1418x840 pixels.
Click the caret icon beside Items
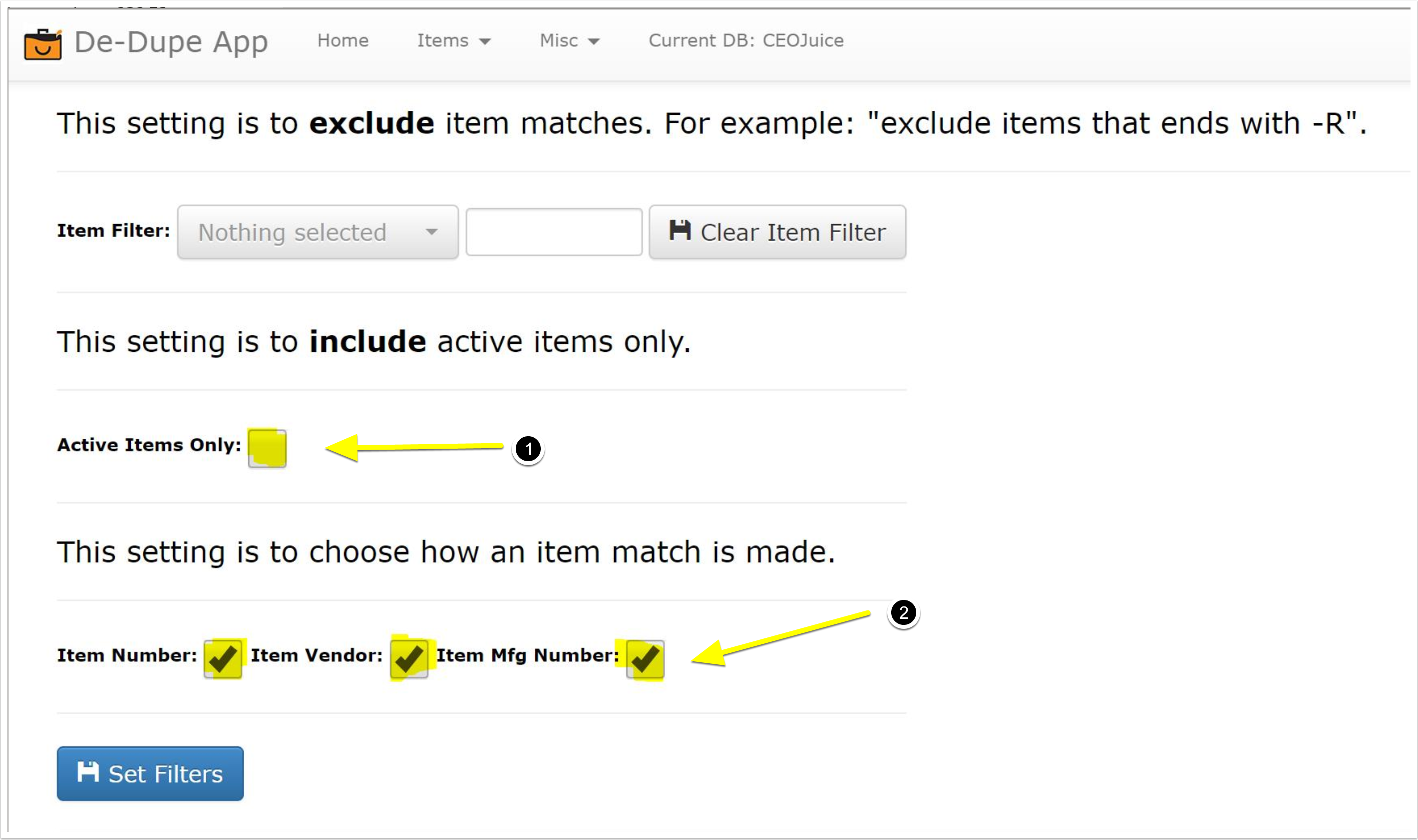(484, 41)
